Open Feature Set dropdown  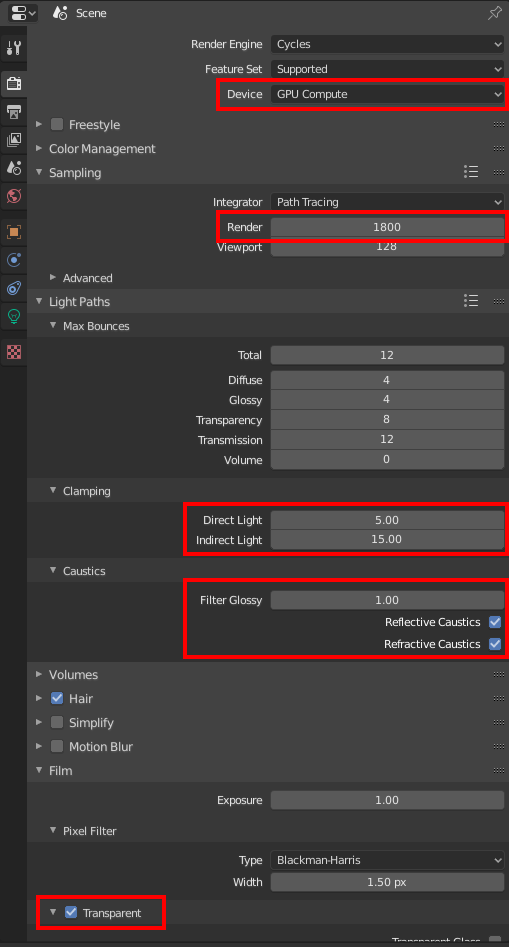(x=387, y=69)
